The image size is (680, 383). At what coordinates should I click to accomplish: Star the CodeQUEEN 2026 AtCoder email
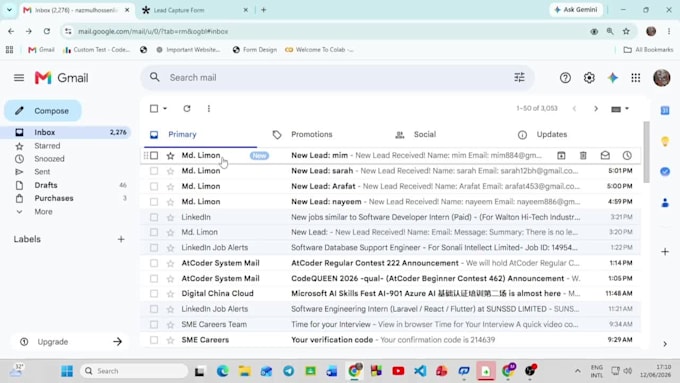pos(170,278)
